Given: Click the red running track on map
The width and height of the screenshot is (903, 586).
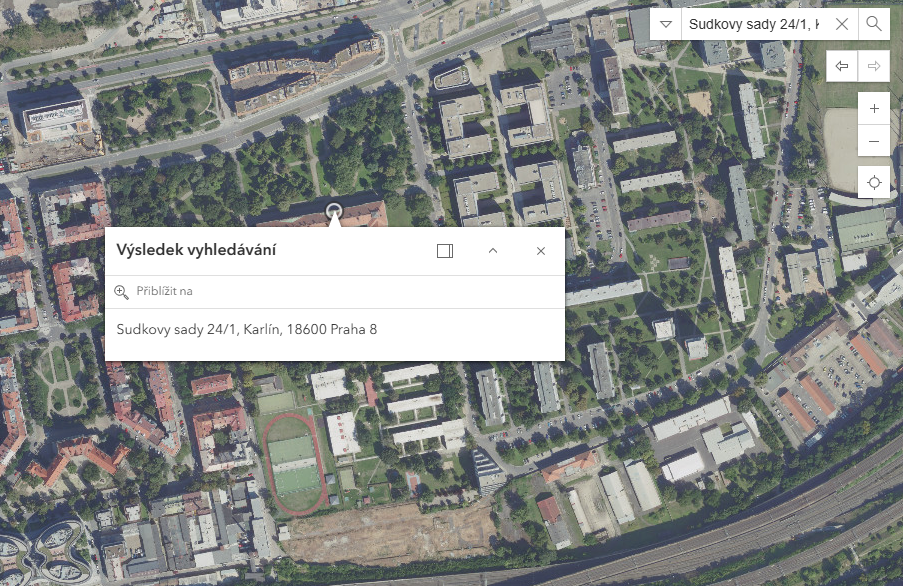Looking at the screenshot, I should (268, 460).
